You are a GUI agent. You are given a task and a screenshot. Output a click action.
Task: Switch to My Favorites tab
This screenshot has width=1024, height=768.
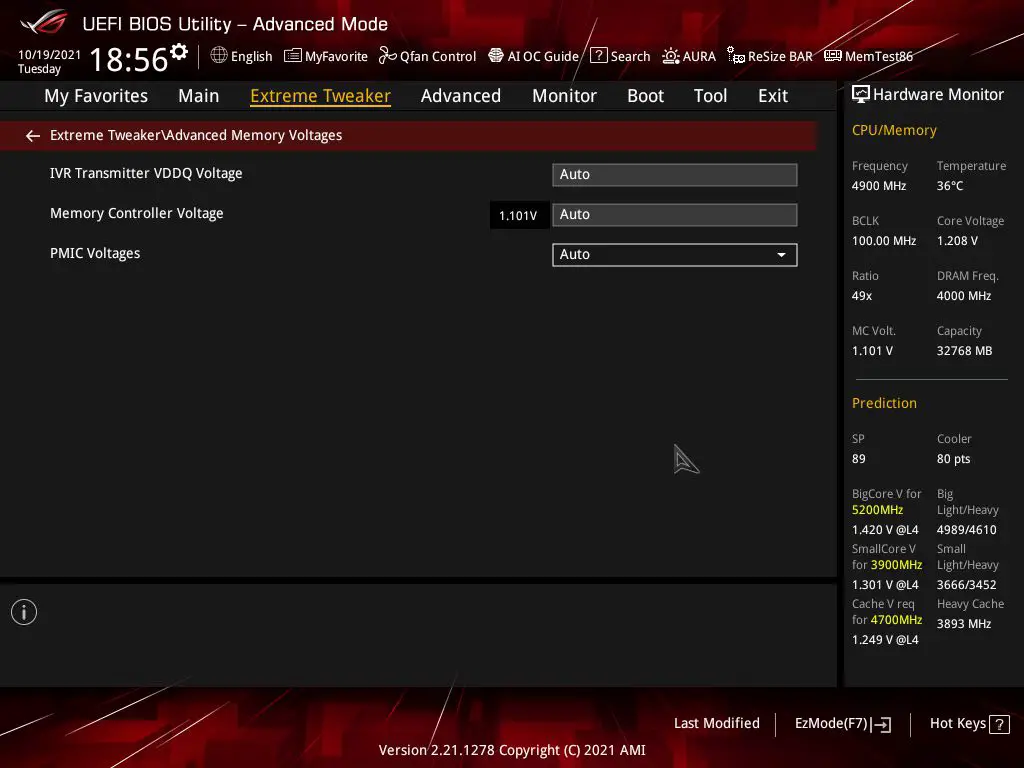(x=96, y=96)
